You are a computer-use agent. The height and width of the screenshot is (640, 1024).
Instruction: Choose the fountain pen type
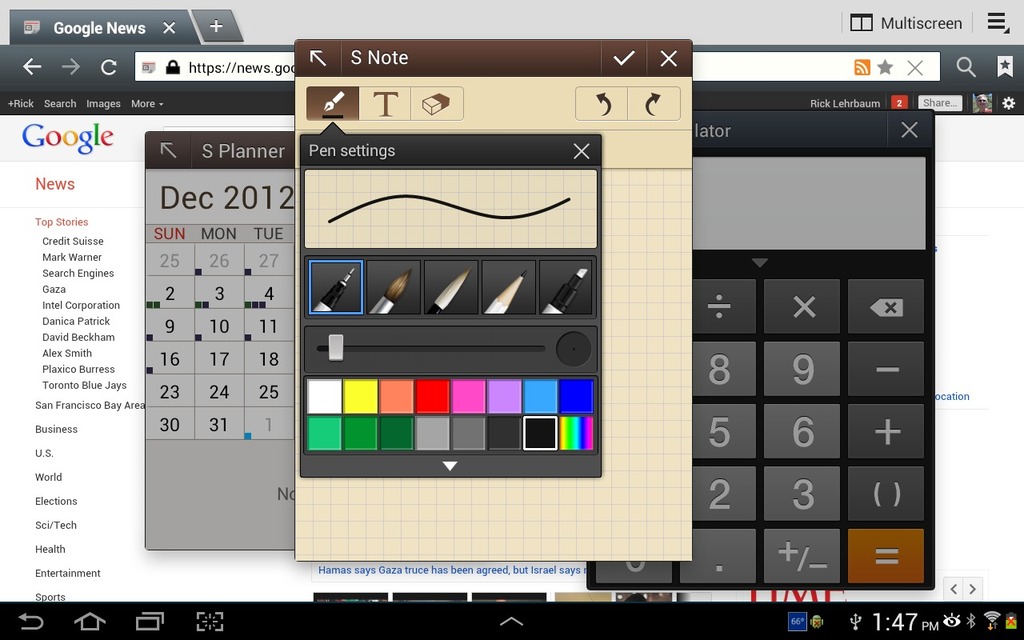click(x=336, y=287)
